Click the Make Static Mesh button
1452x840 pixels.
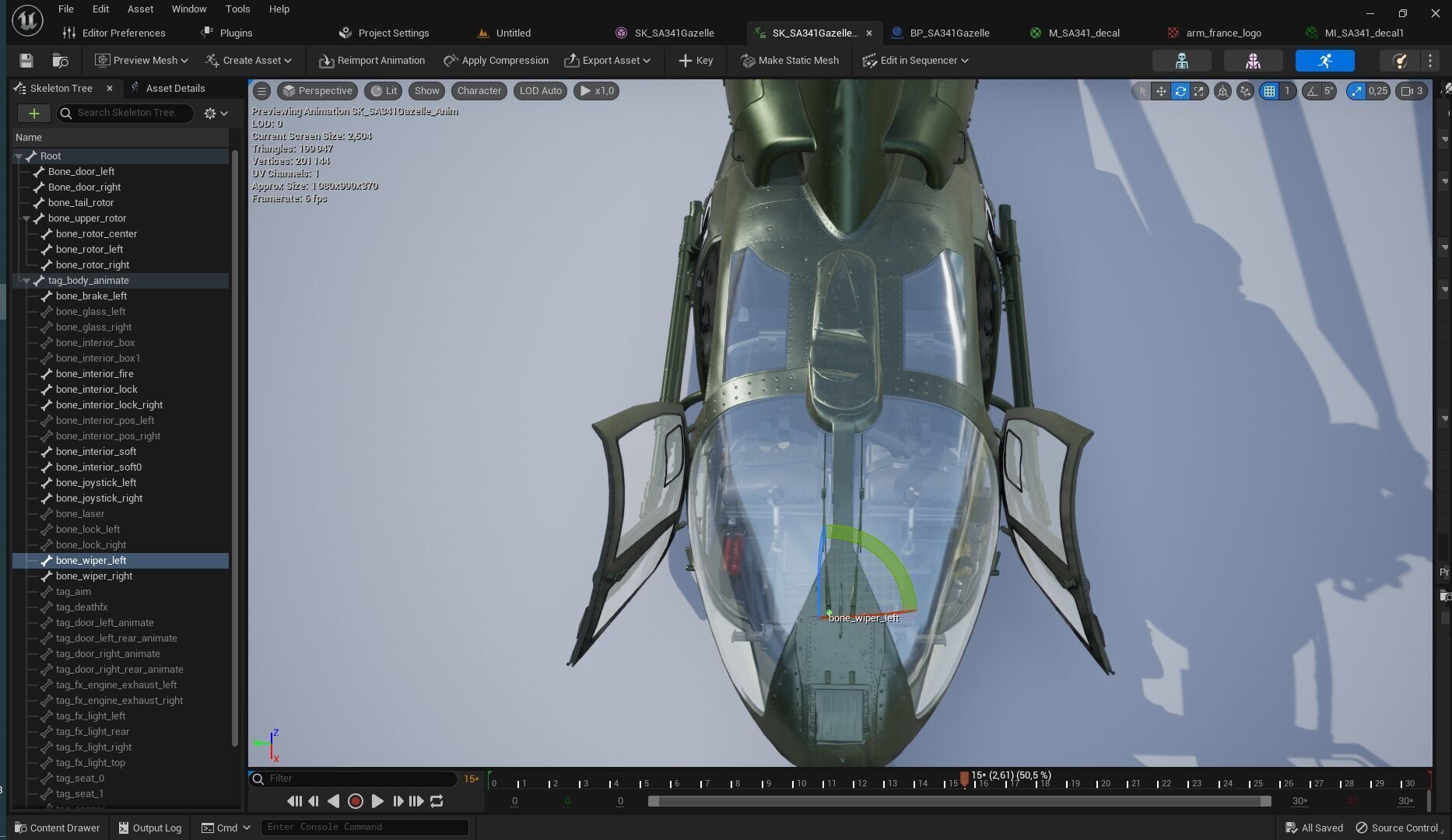pyautogui.click(x=789, y=61)
